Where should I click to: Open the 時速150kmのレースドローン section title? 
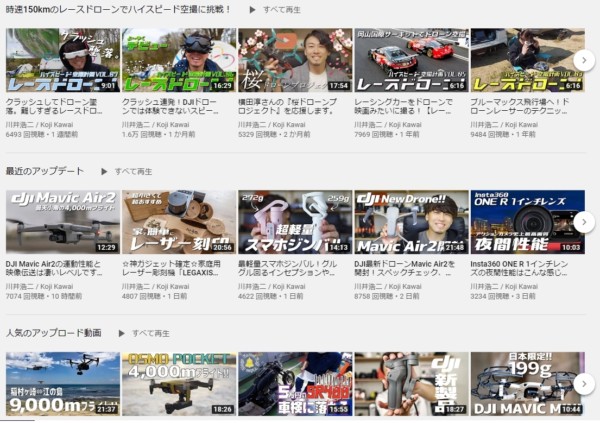point(118,9)
